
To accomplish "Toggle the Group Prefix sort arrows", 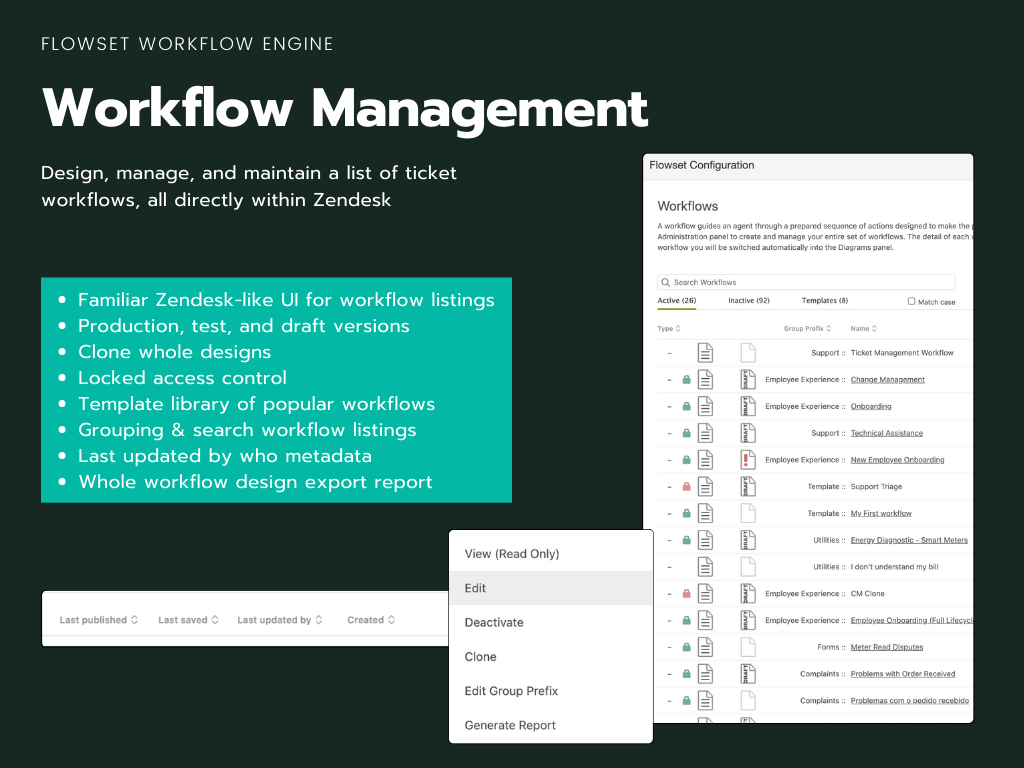I will click(x=829, y=328).
